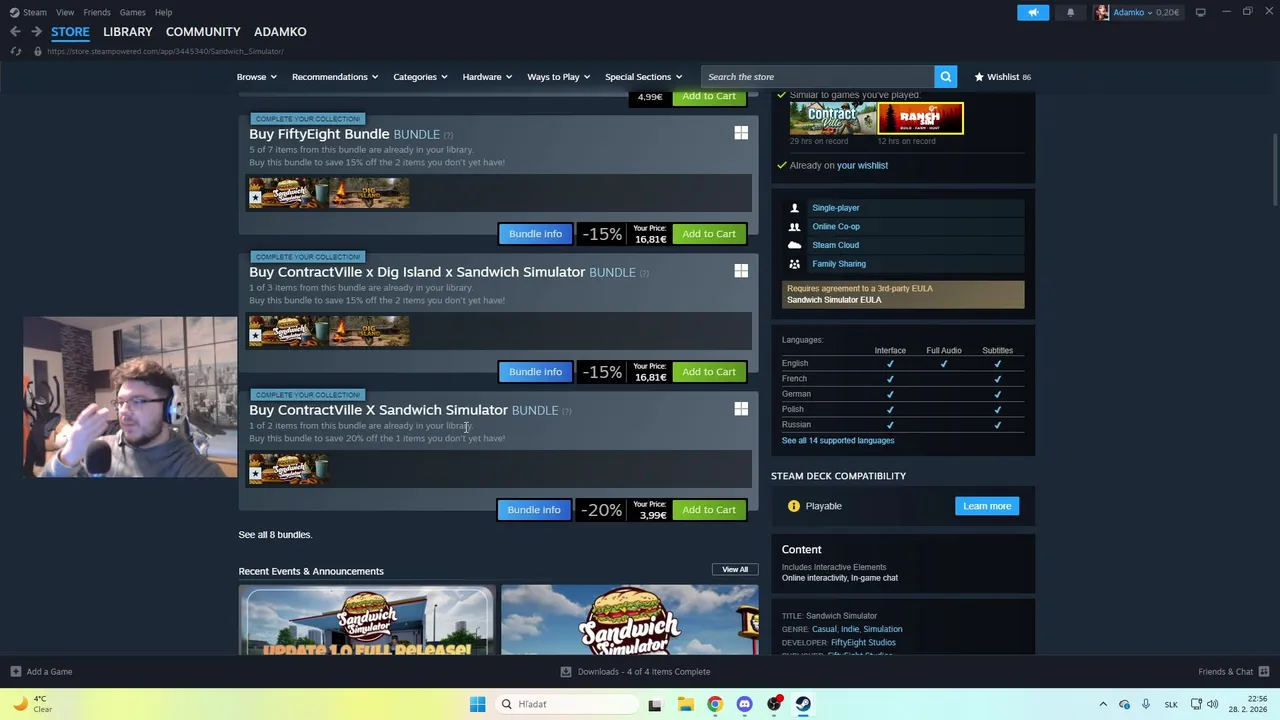Click Learn more about Steam Deck compatibility

tap(987, 506)
